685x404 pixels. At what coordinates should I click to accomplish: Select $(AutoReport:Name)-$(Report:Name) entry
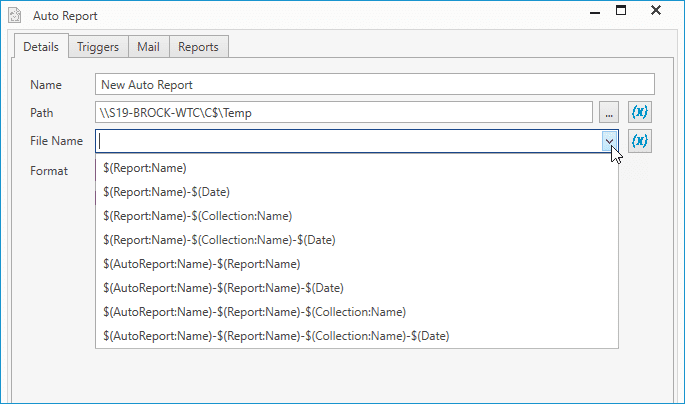(356, 264)
